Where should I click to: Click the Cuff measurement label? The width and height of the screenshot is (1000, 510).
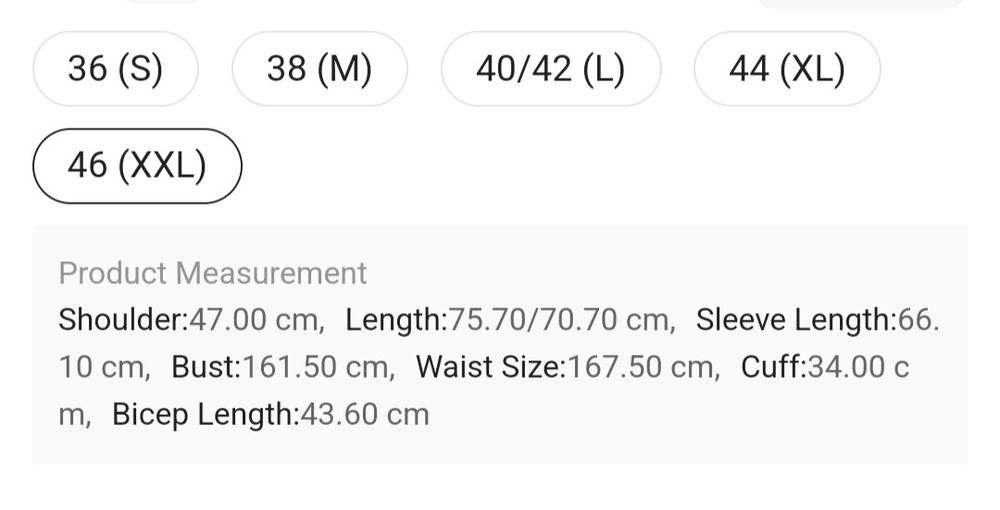pyautogui.click(x=772, y=367)
